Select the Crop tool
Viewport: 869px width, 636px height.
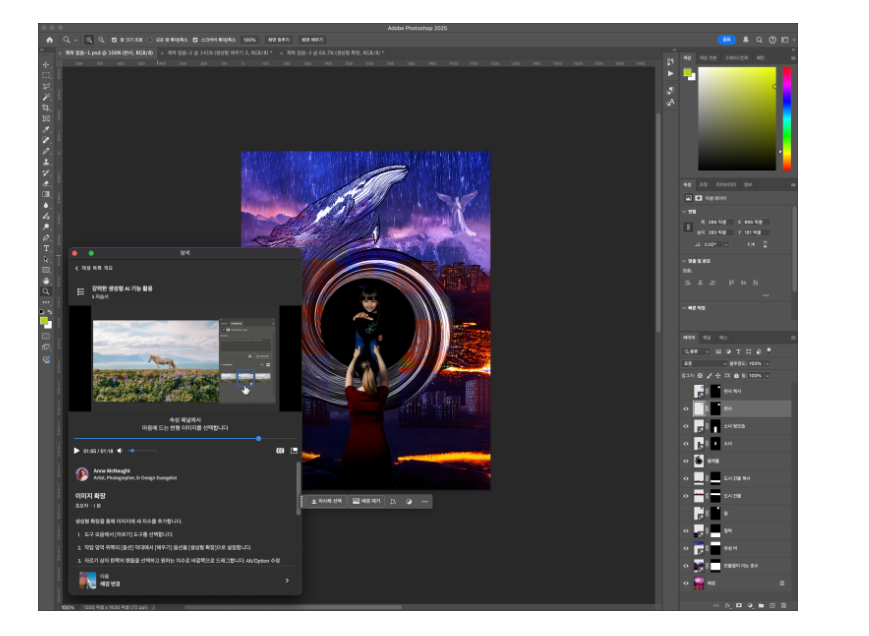46,107
